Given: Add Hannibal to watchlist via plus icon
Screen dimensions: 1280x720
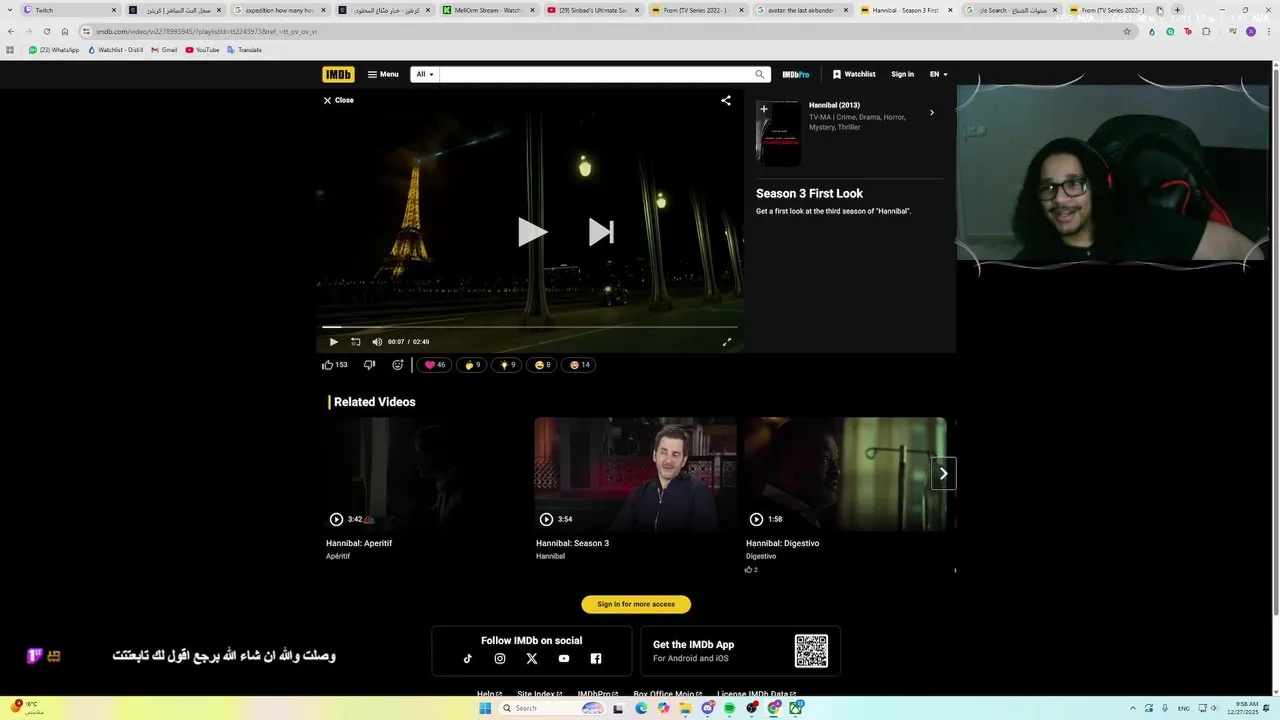Looking at the screenshot, I should point(764,109).
